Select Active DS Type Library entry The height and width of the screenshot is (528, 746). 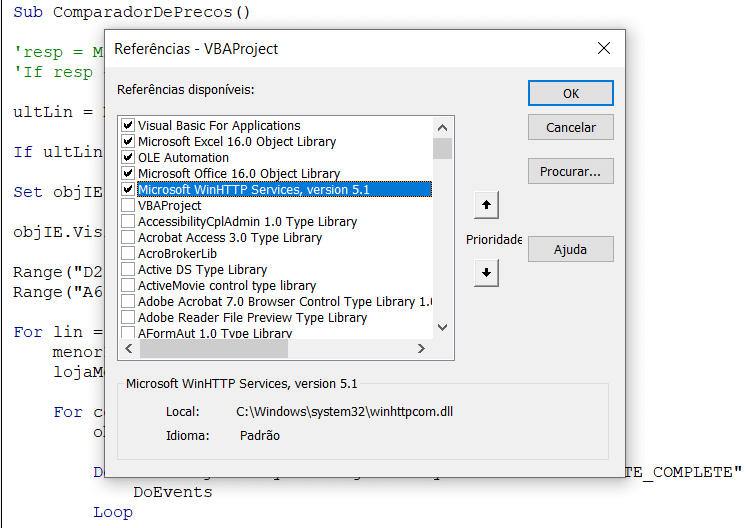click(202, 270)
